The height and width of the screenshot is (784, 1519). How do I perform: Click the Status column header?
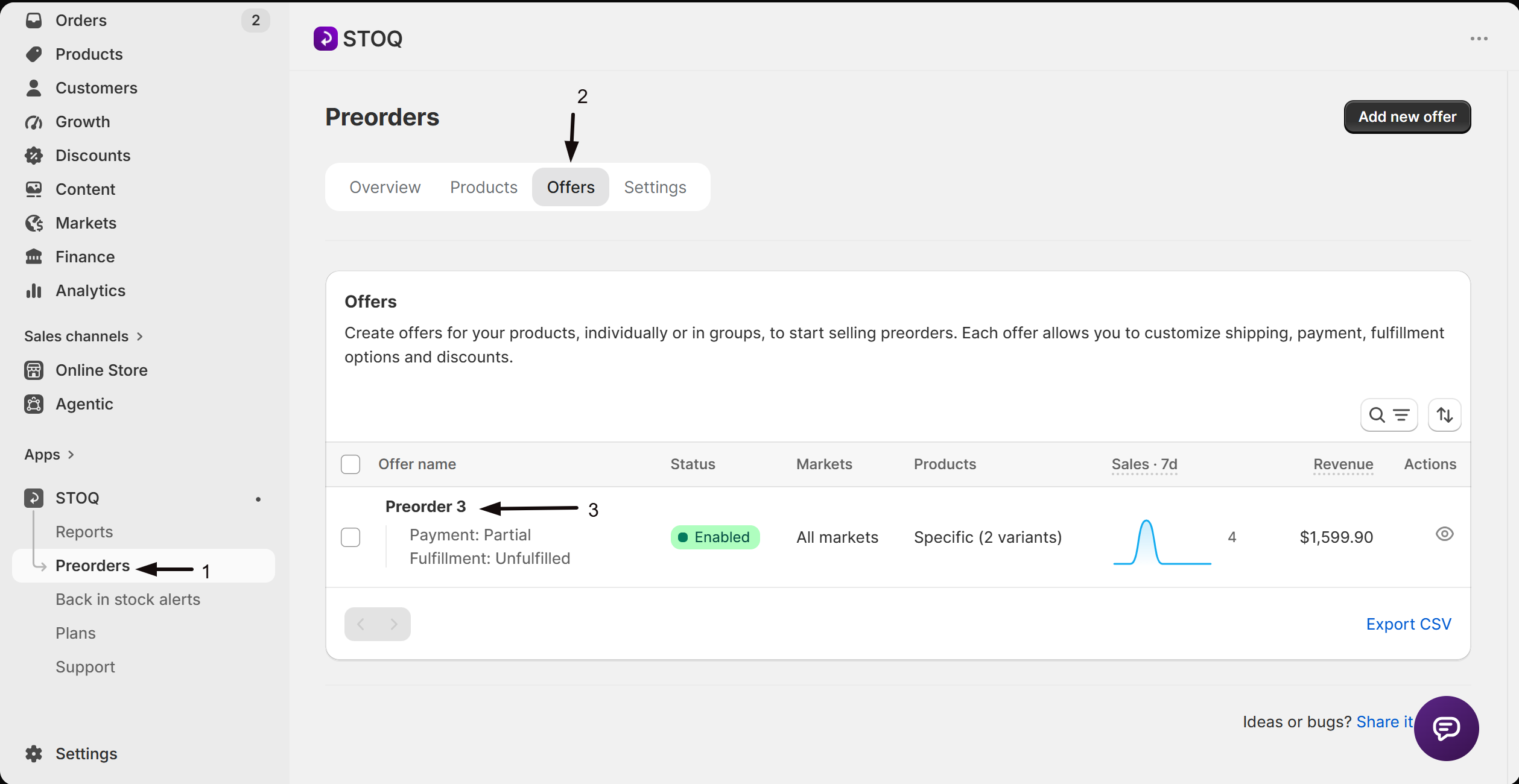693,464
